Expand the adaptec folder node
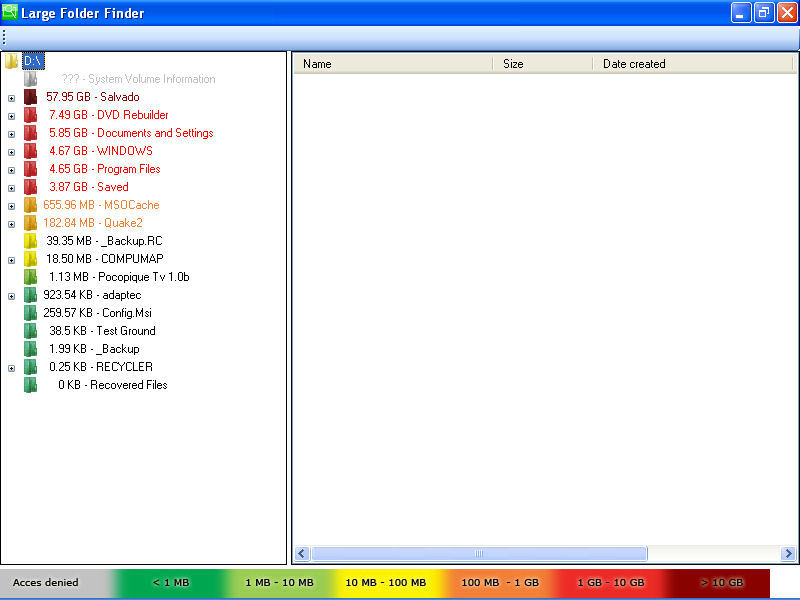The width and height of the screenshot is (800, 600). pos(12,296)
